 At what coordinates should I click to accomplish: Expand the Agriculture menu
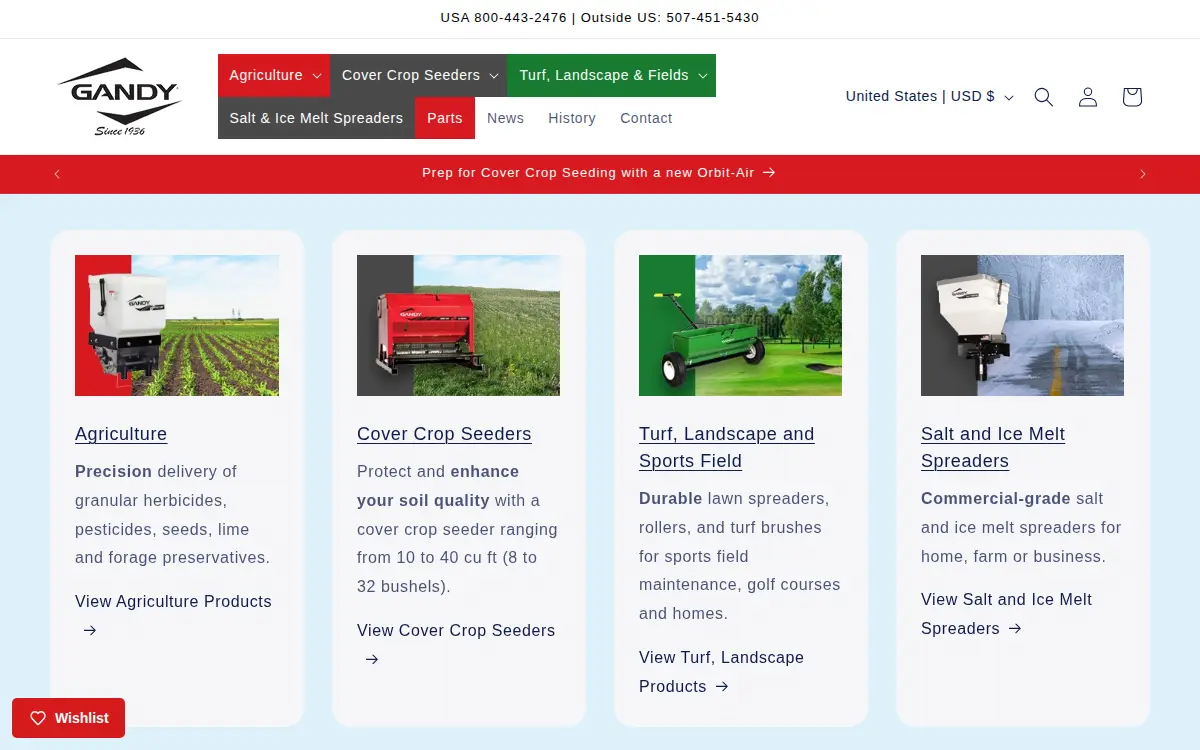click(274, 75)
